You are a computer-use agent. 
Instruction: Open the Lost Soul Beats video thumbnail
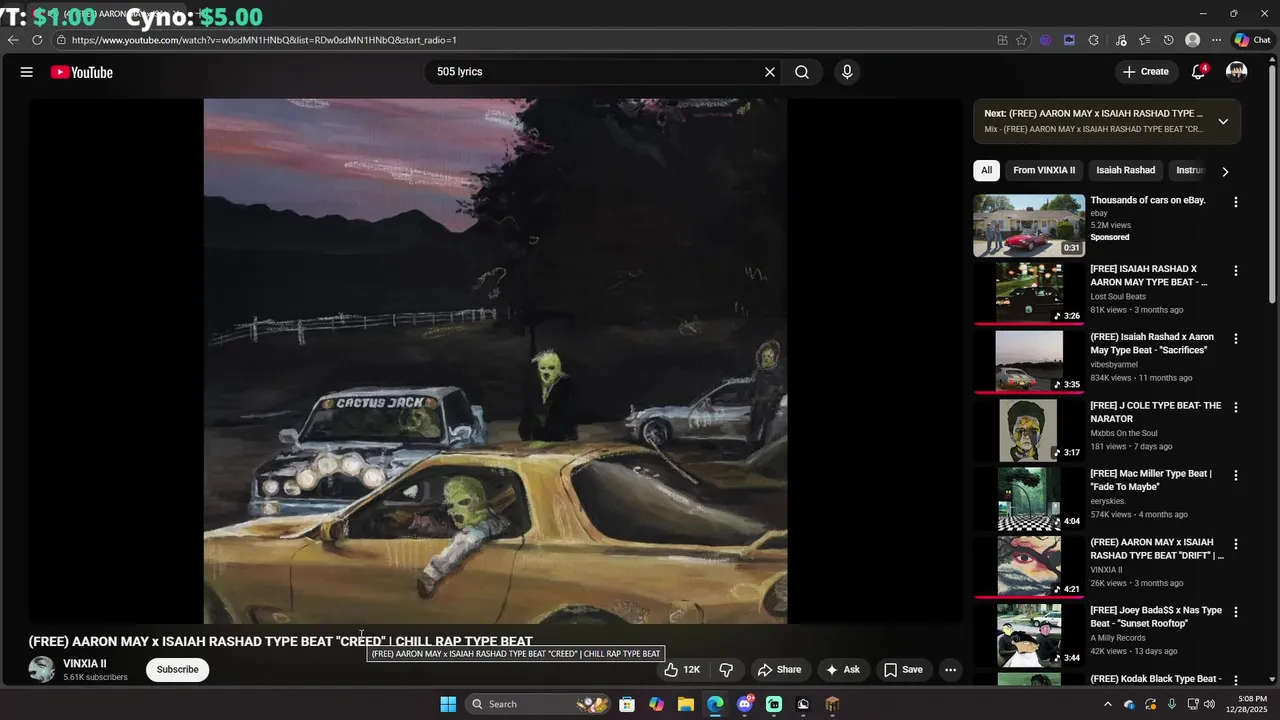coord(1029,294)
